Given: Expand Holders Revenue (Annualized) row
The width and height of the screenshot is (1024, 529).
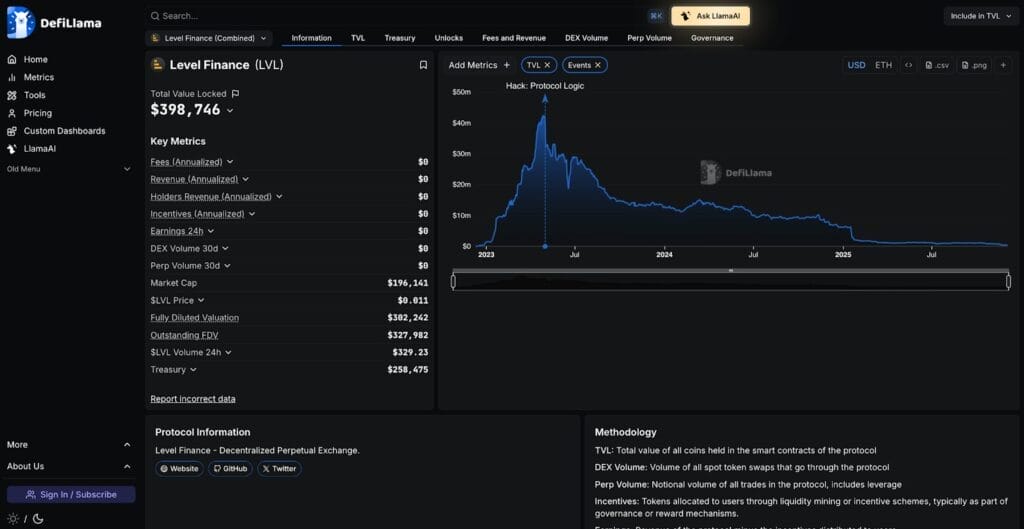Looking at the screenshot, I should tap(279, 197).
